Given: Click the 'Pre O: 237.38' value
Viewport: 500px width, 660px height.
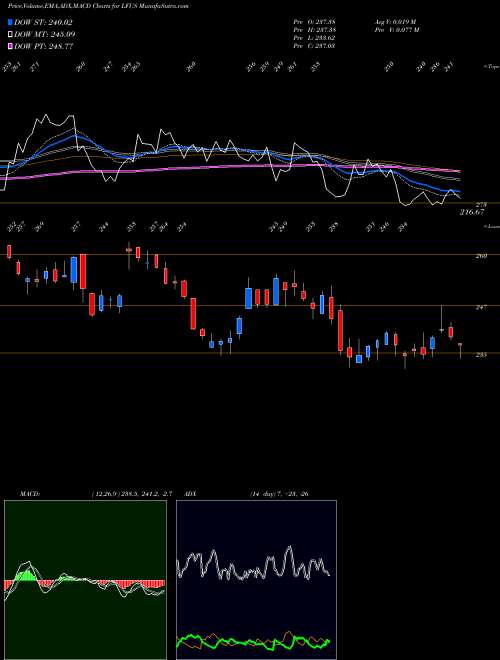Looking at the screenshot, I should (314, 22).
